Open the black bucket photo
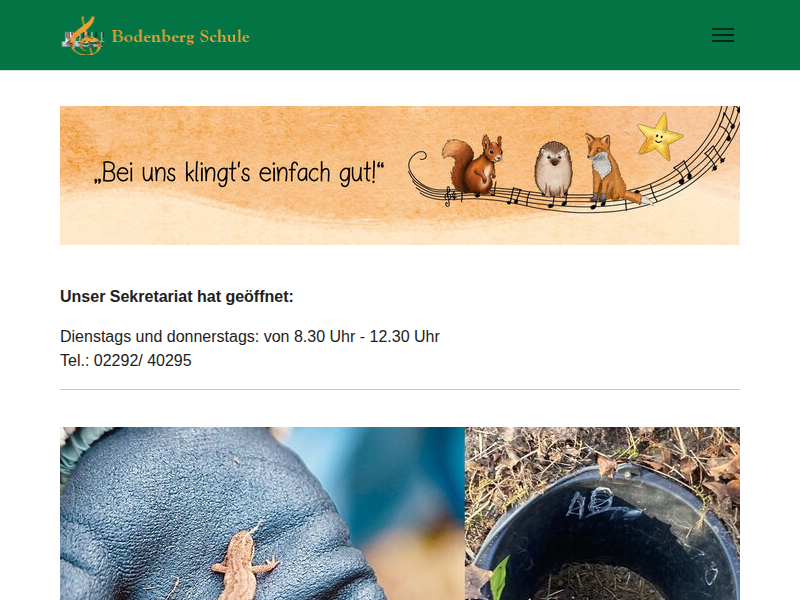800x600 pixels. pos(603,513)
